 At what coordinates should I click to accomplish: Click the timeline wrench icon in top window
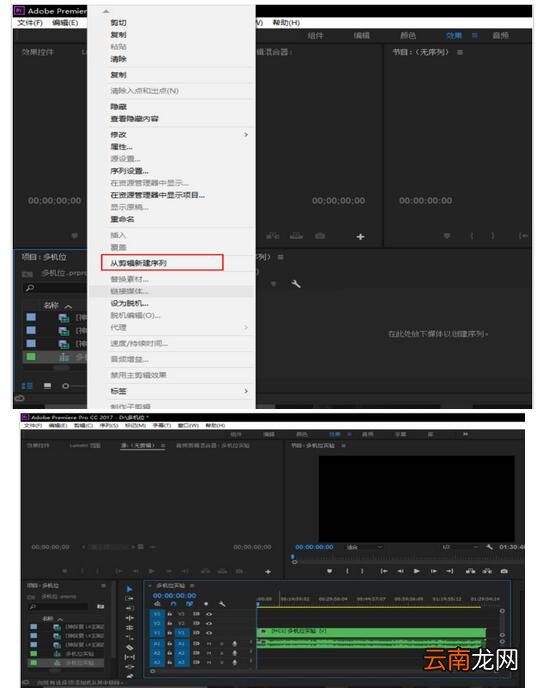(296, 284)
